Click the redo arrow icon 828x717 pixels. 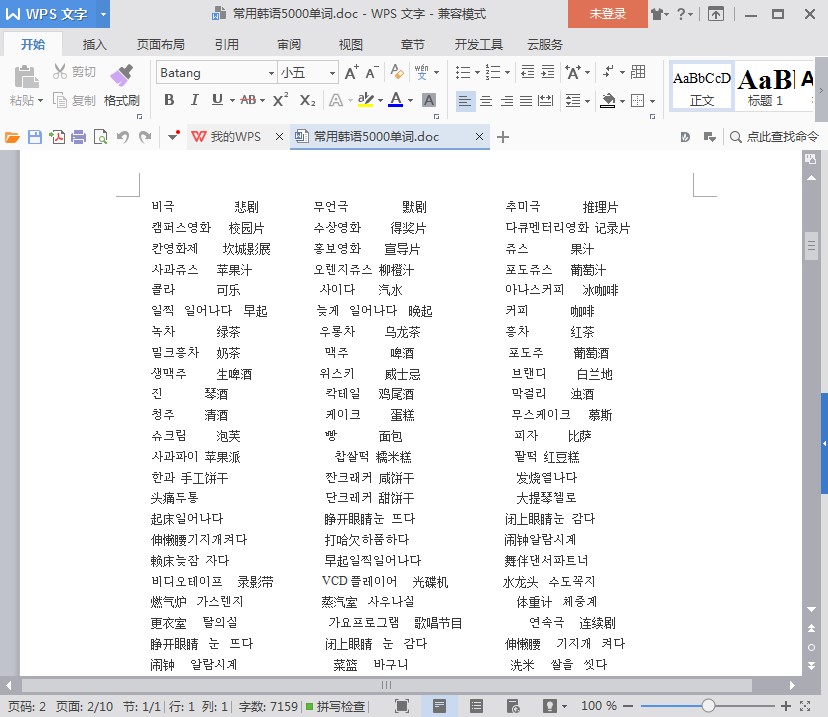click(x=145, y=137)
